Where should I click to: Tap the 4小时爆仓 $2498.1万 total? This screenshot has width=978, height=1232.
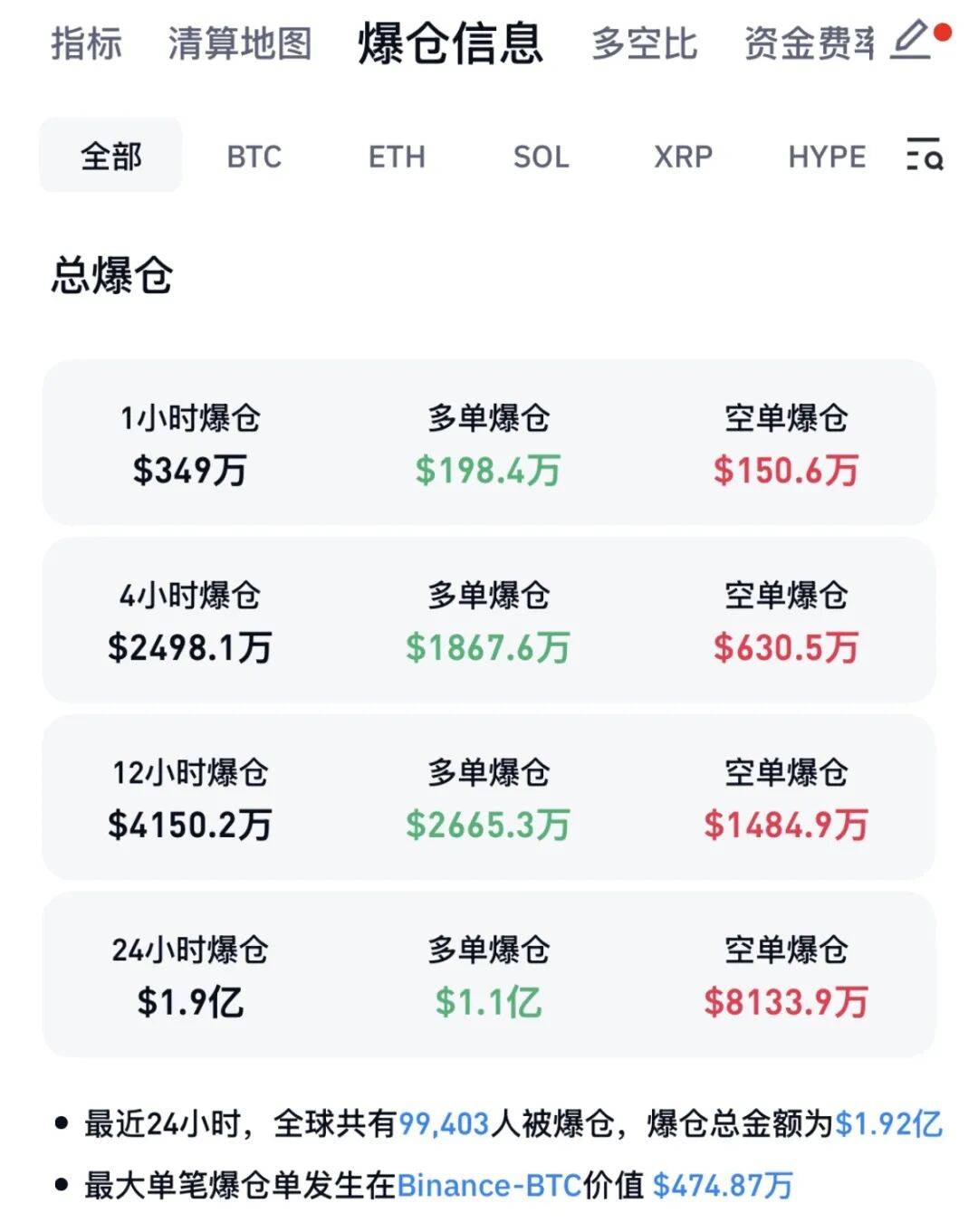pyautogui.click(x=190, y=646)
